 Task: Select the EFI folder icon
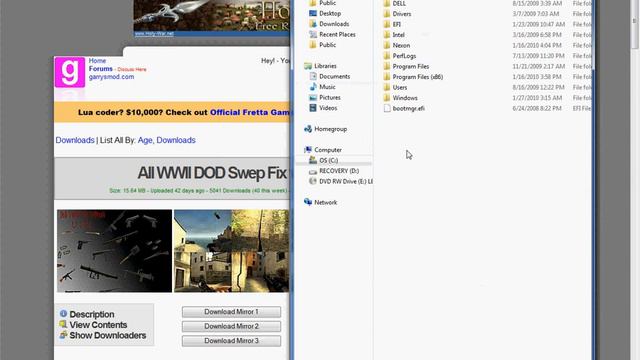coord(387,24)
